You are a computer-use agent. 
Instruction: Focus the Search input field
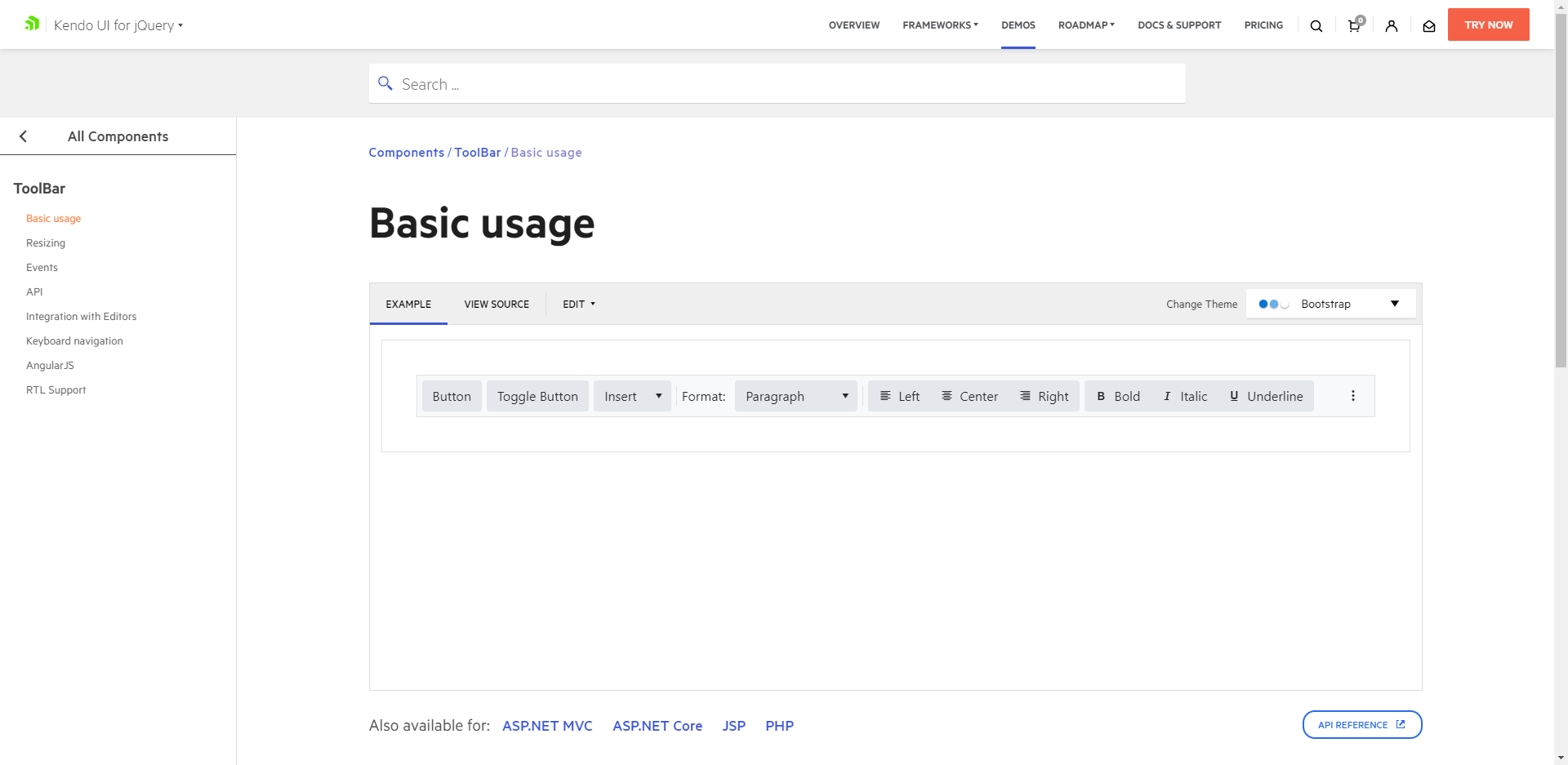(777, 83)
